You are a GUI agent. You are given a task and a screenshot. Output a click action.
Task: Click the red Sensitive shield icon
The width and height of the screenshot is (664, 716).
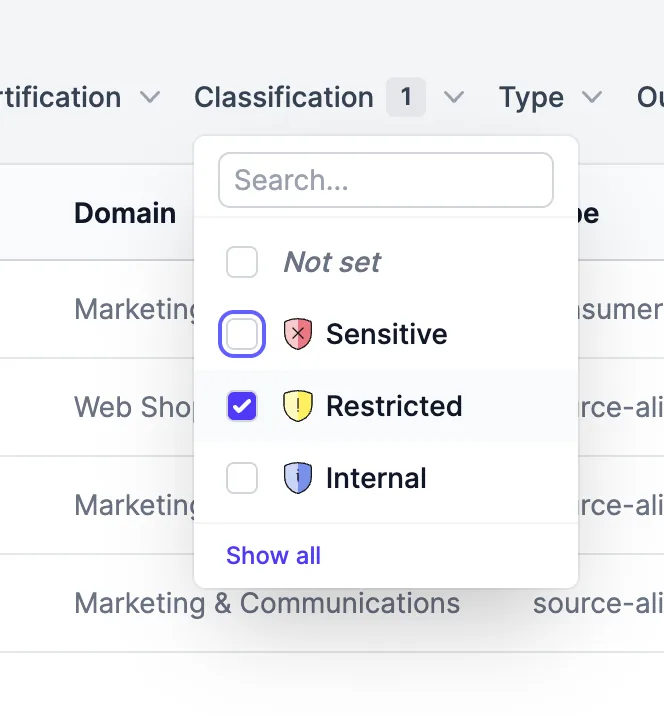298,334
